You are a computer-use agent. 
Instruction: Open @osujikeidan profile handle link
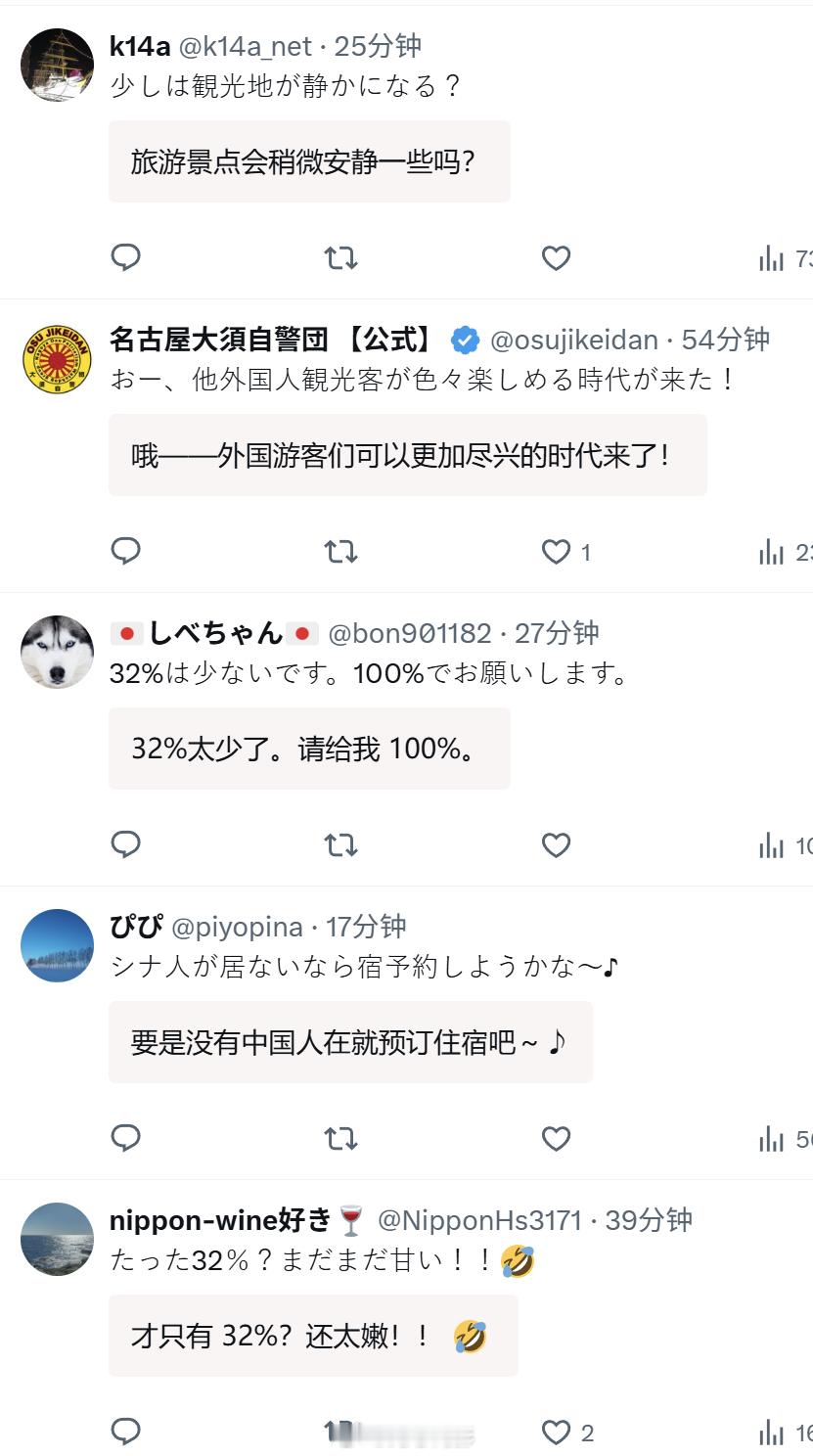[573, 340]
